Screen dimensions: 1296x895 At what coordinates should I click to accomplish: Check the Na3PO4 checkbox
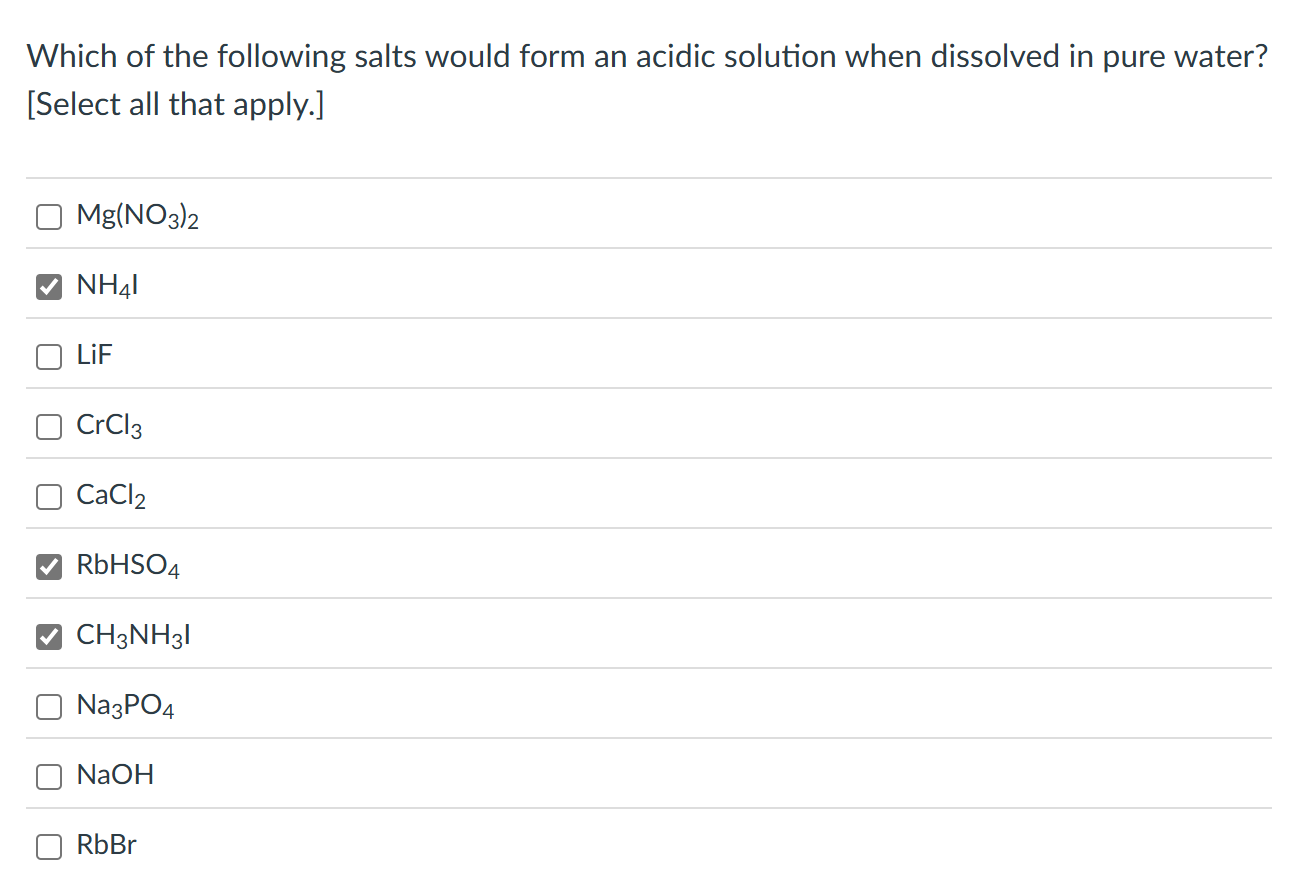[49, 706]
